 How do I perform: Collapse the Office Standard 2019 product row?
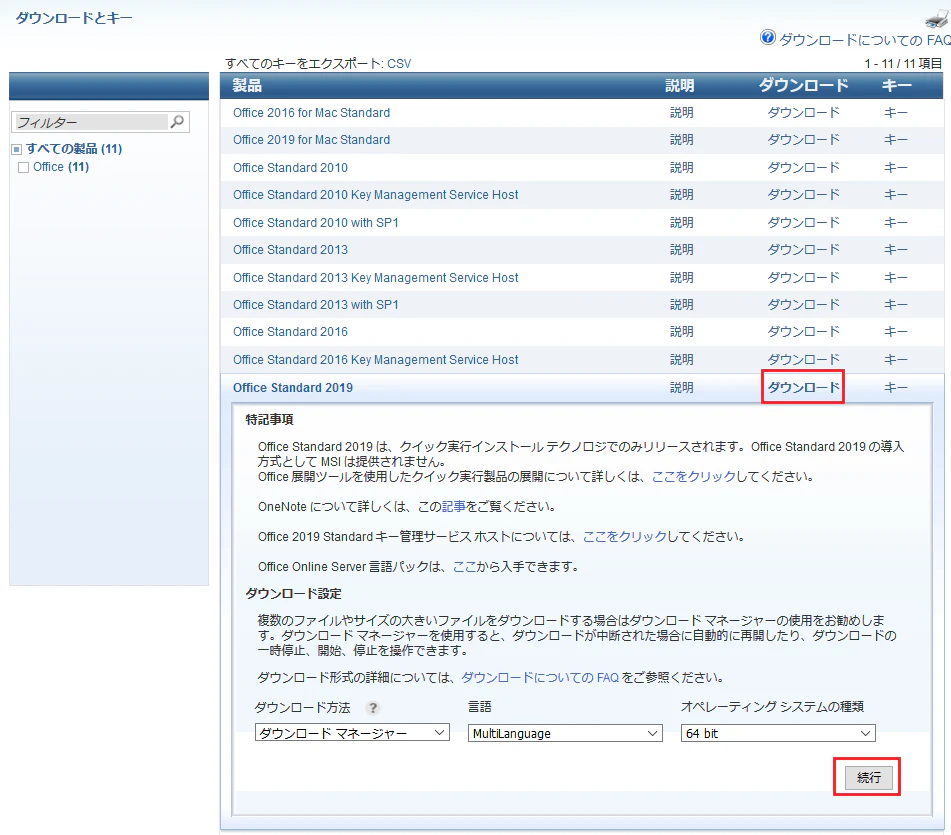tap(293, 387)
